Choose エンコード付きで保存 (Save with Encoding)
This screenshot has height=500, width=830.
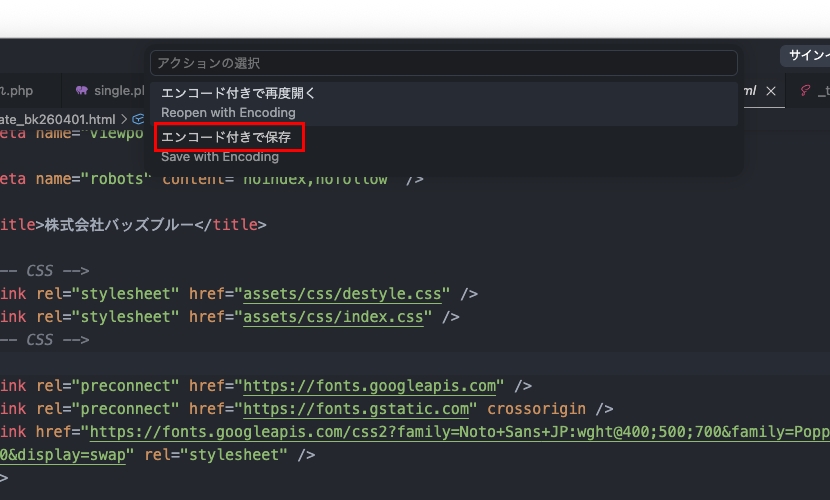[444, 148]
